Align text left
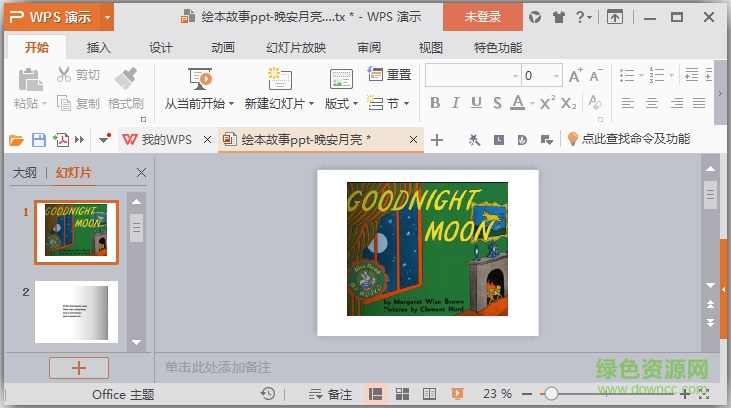Screen dimensions: 731x408 pyautogui.click(x=628, y=103)
